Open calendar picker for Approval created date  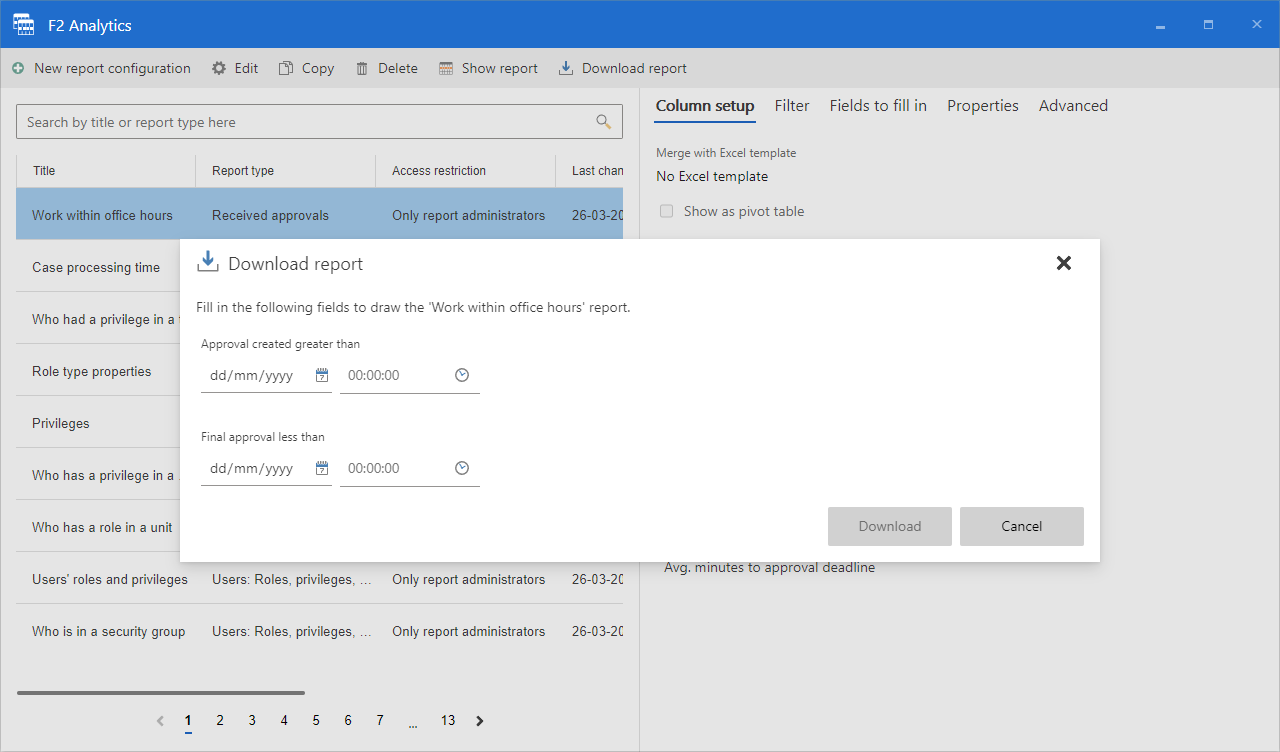click(x=322, y=375)
